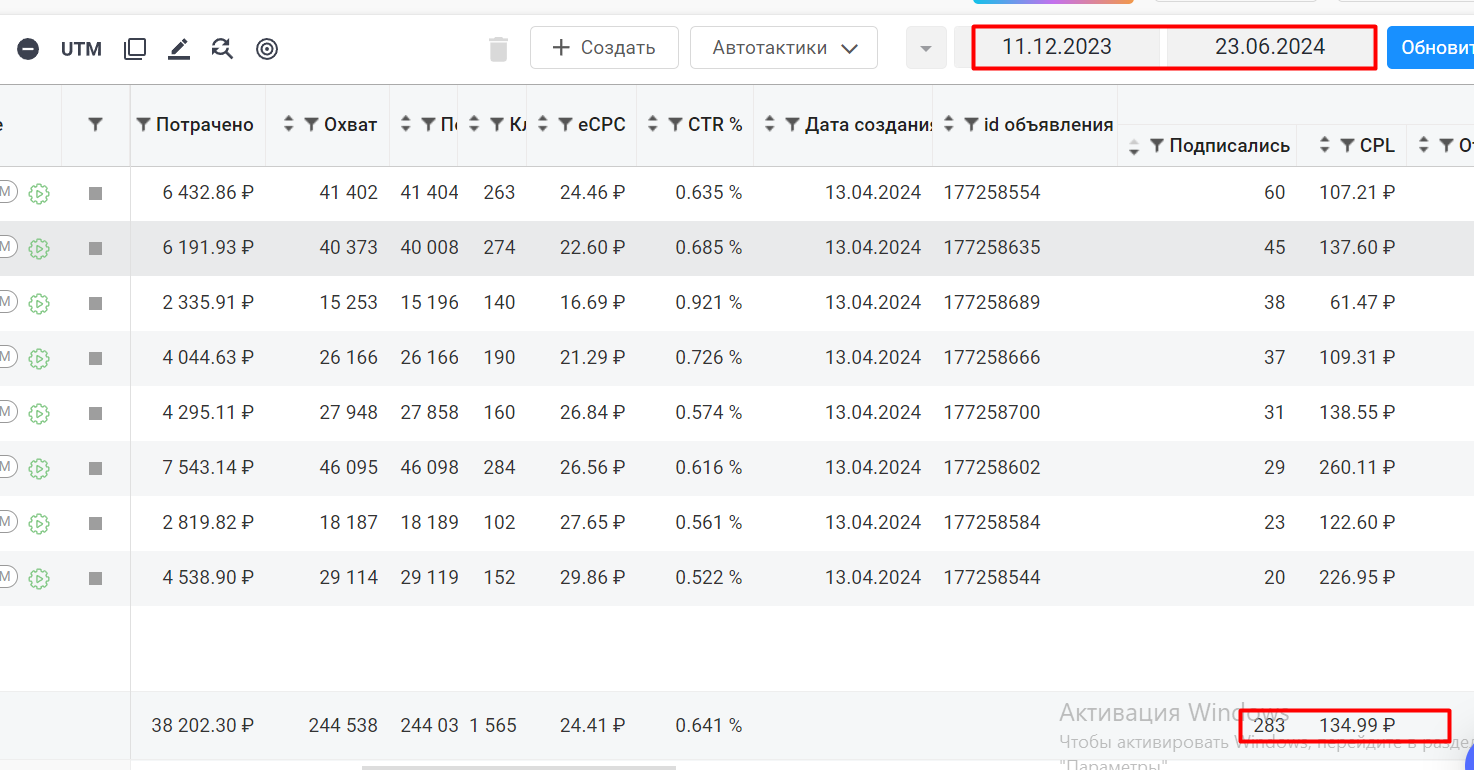Image resolution: width=1474 pixels, height=770 pixels.
Task: Click CPL value 61.47 ₽
Action: 1363,302
